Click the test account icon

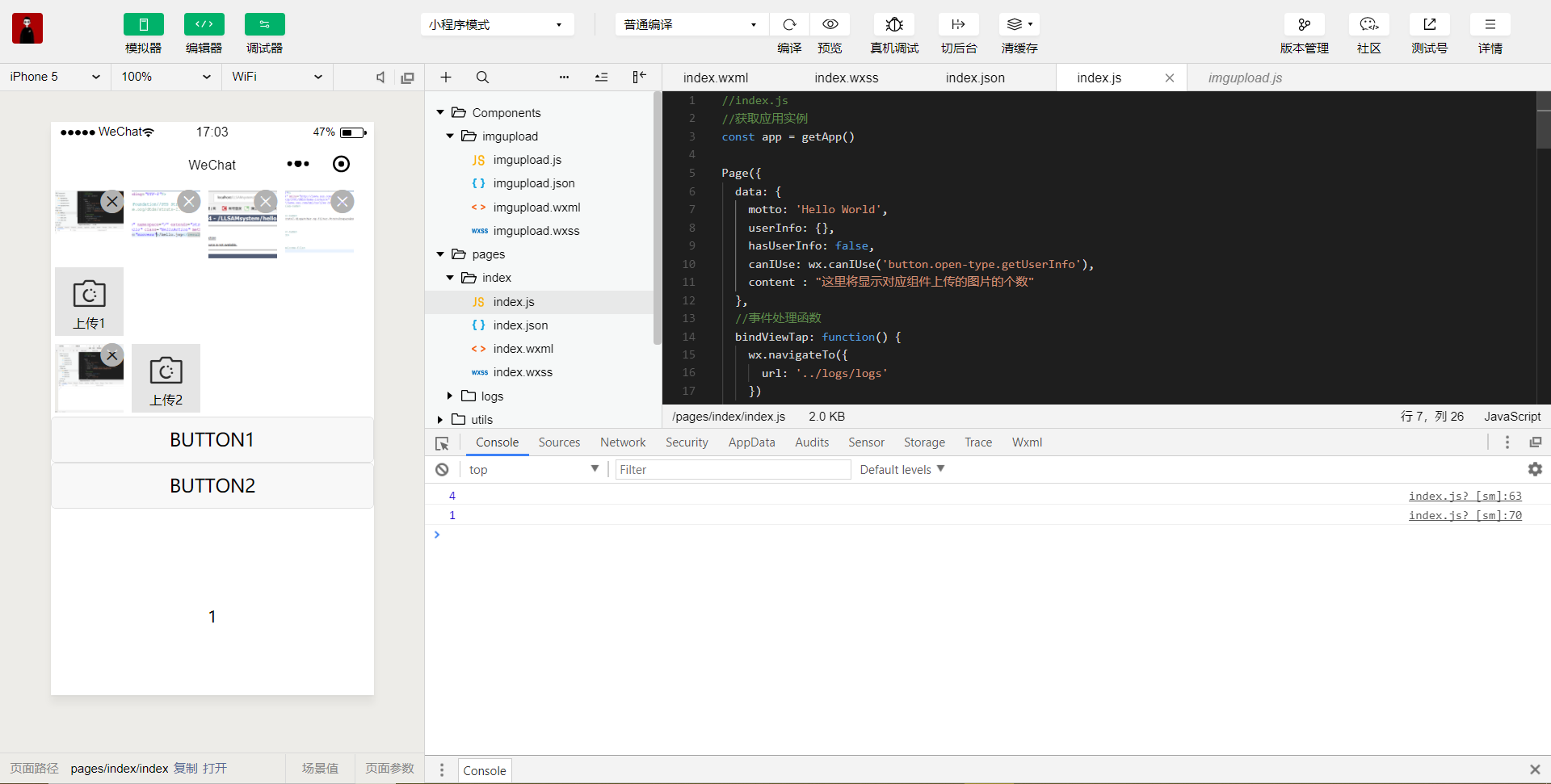click(1429, 24)
